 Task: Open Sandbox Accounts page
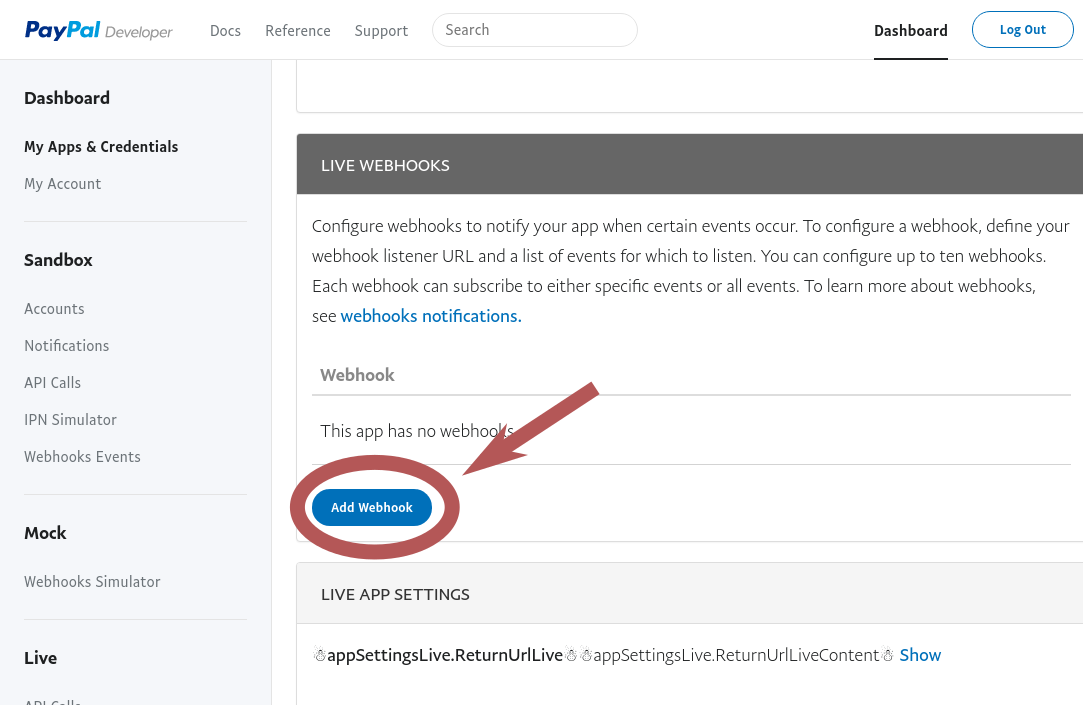pos(54,309)
